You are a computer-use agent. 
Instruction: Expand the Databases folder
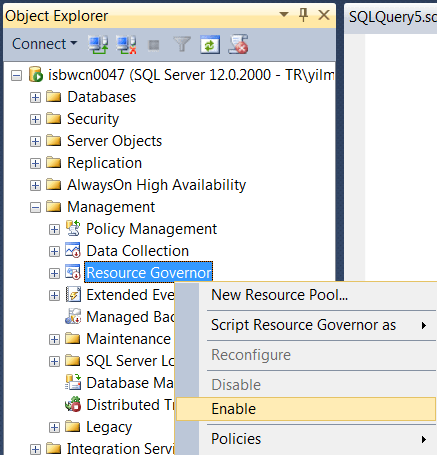click(x=35, y=97)
